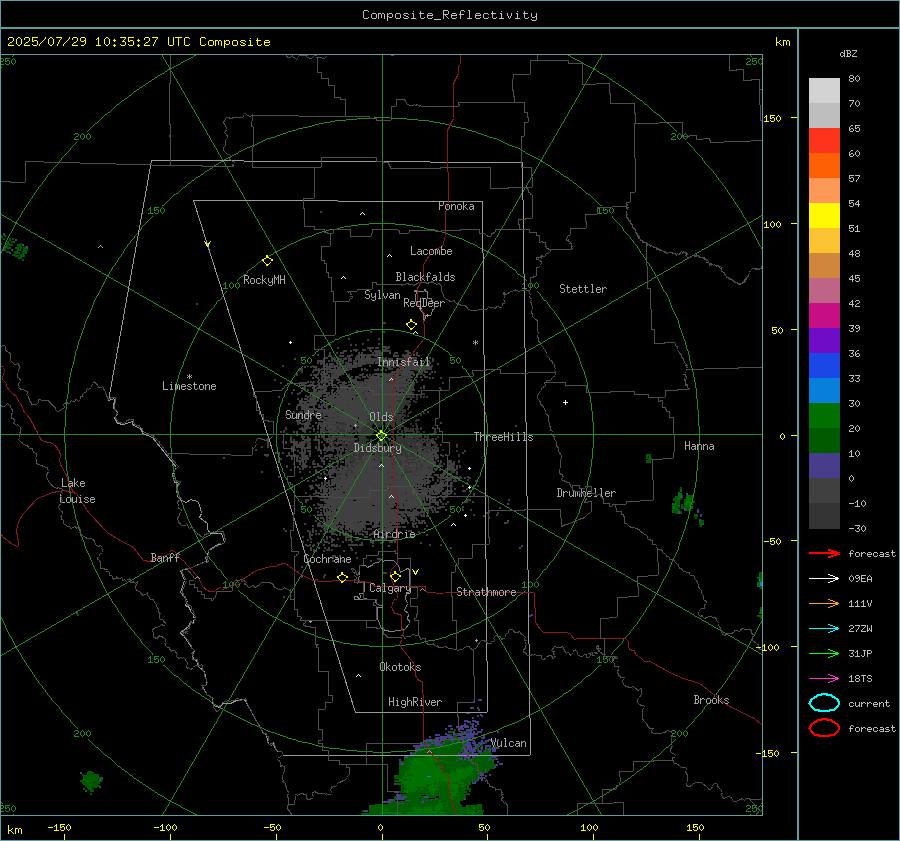Click the Ponoka town label
Viewport: 900px width, 841px height.
(x=456, y=206)
